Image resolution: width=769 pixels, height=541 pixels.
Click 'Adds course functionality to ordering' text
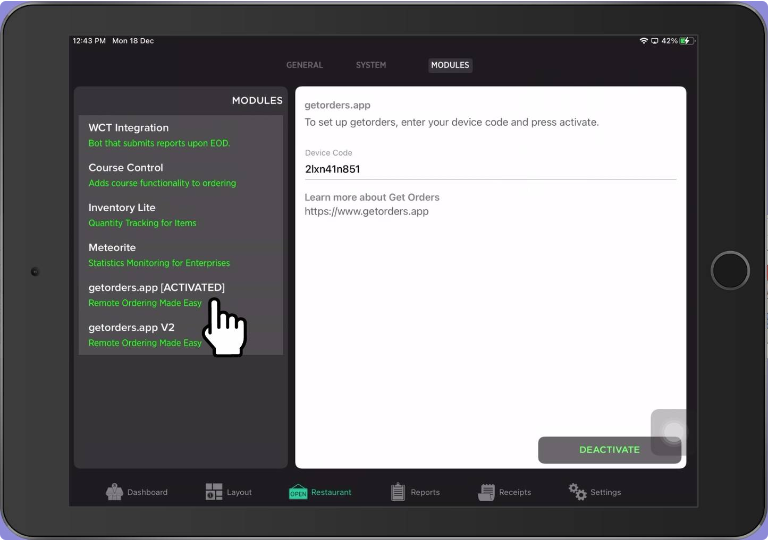pyautogui.click(x=162, y=183)
